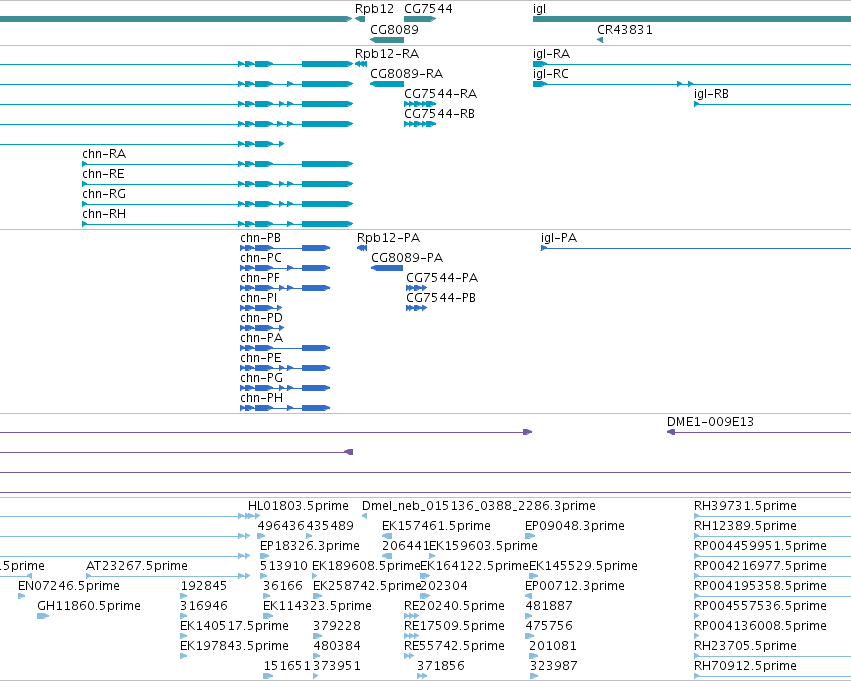Click the EK197843.5prime EST label

point(234,646)
